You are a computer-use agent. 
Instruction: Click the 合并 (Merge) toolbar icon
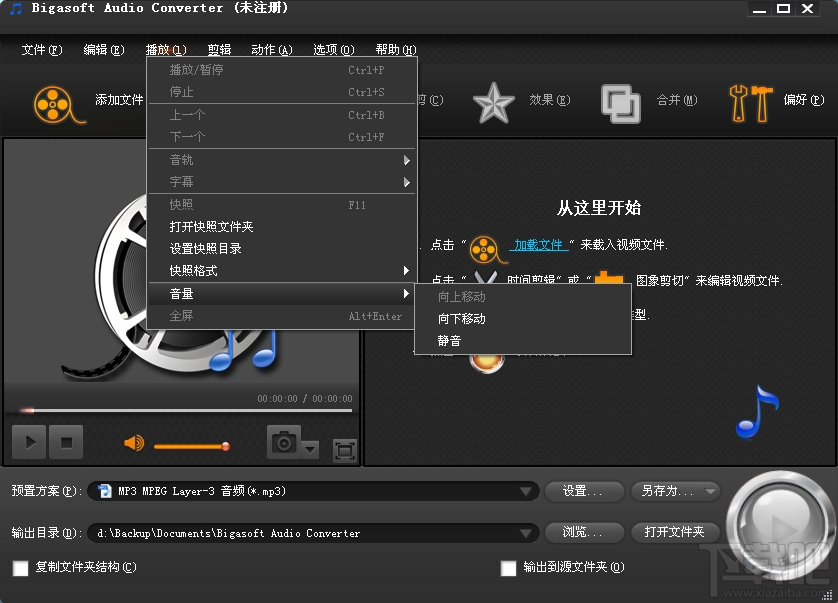pos(620,102)
